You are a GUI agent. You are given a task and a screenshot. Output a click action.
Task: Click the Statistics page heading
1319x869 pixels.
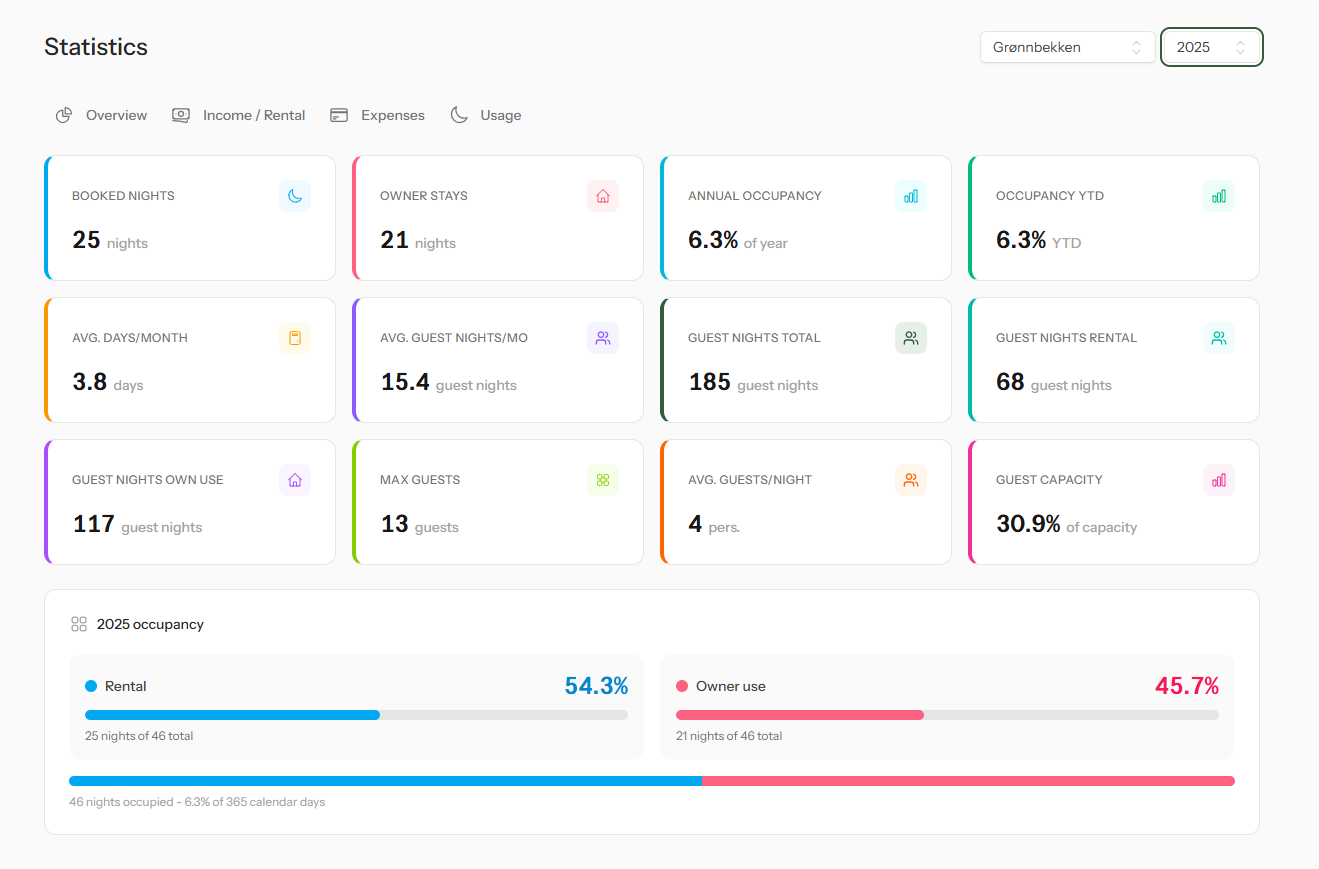96,47
